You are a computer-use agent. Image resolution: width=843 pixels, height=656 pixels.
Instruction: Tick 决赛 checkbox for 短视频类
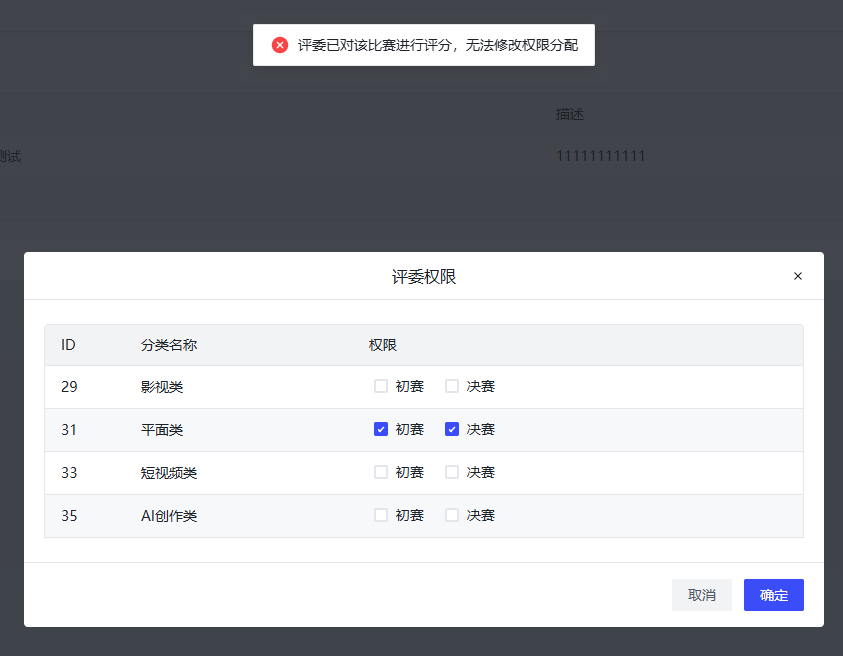(x=452, y=472)
